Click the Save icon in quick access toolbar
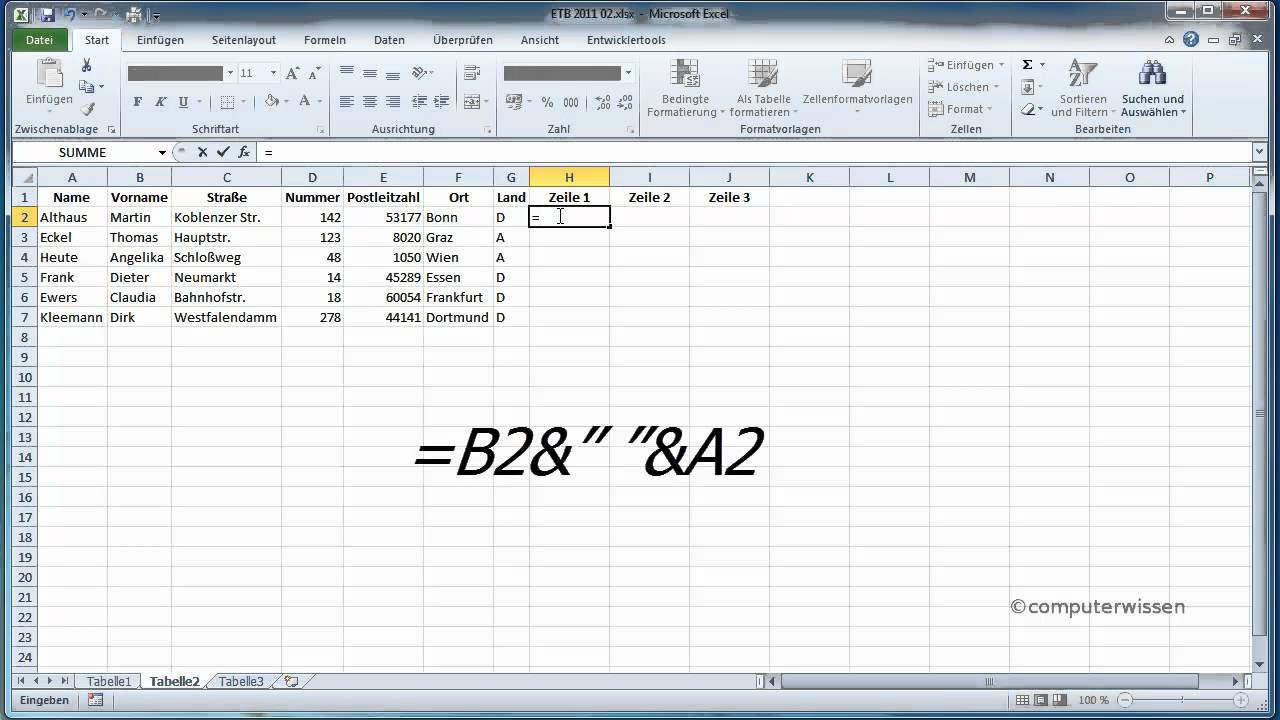This screenshot has width=1280, height=720. (x=47, y=14)
